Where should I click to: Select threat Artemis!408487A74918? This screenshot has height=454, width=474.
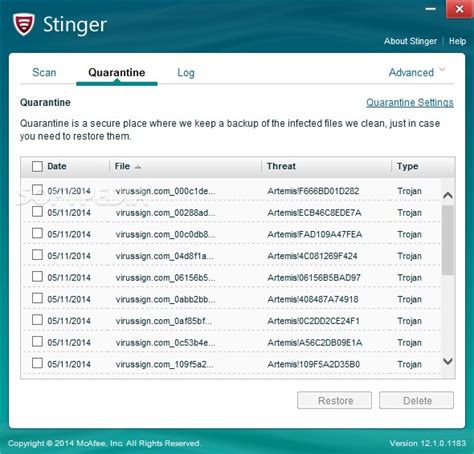[313, 299]
